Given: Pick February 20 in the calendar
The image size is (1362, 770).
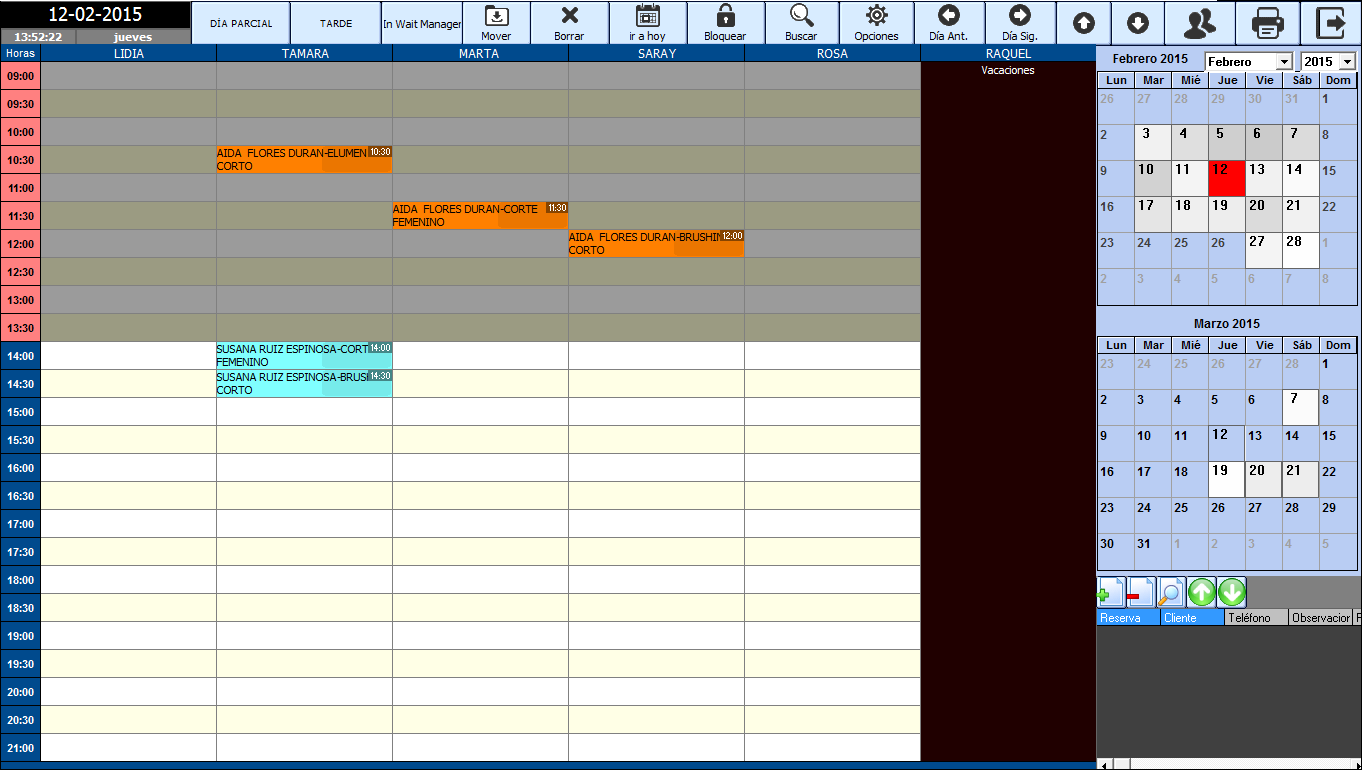Looking at the screenshot, I should tap(1263, 214).
